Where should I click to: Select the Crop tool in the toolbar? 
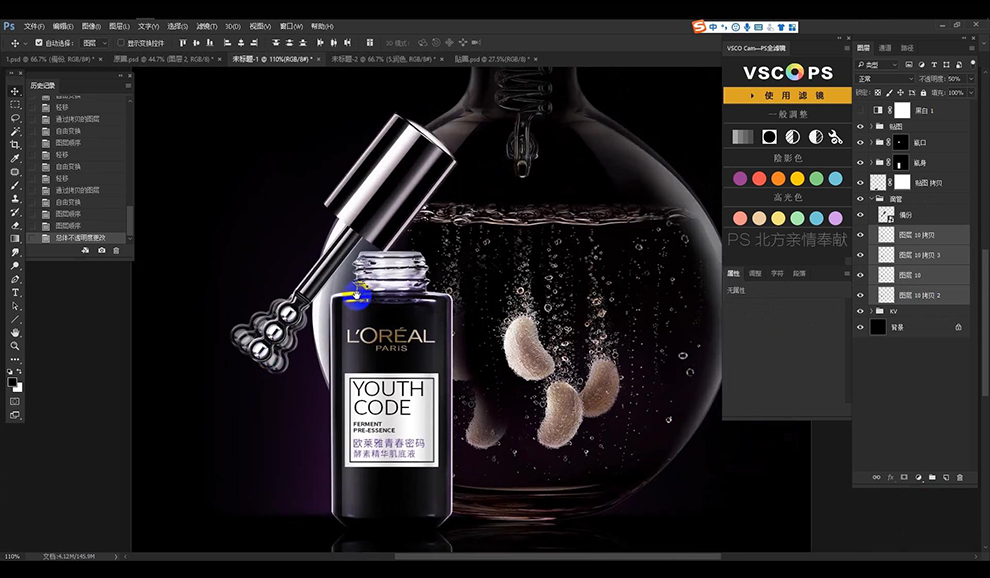[15, 145]
